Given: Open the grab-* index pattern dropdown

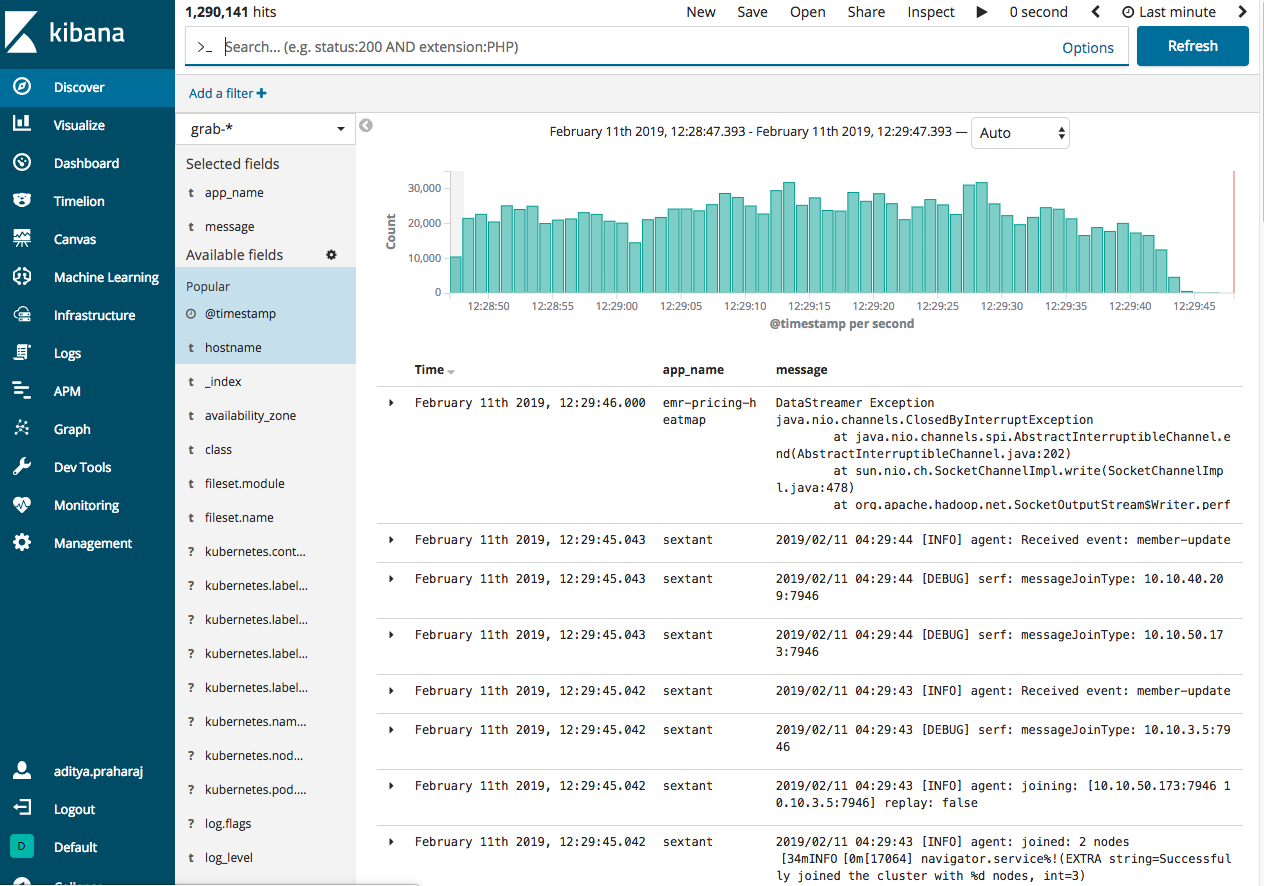Looking at the screenshot, I should [x=266, y=129].
